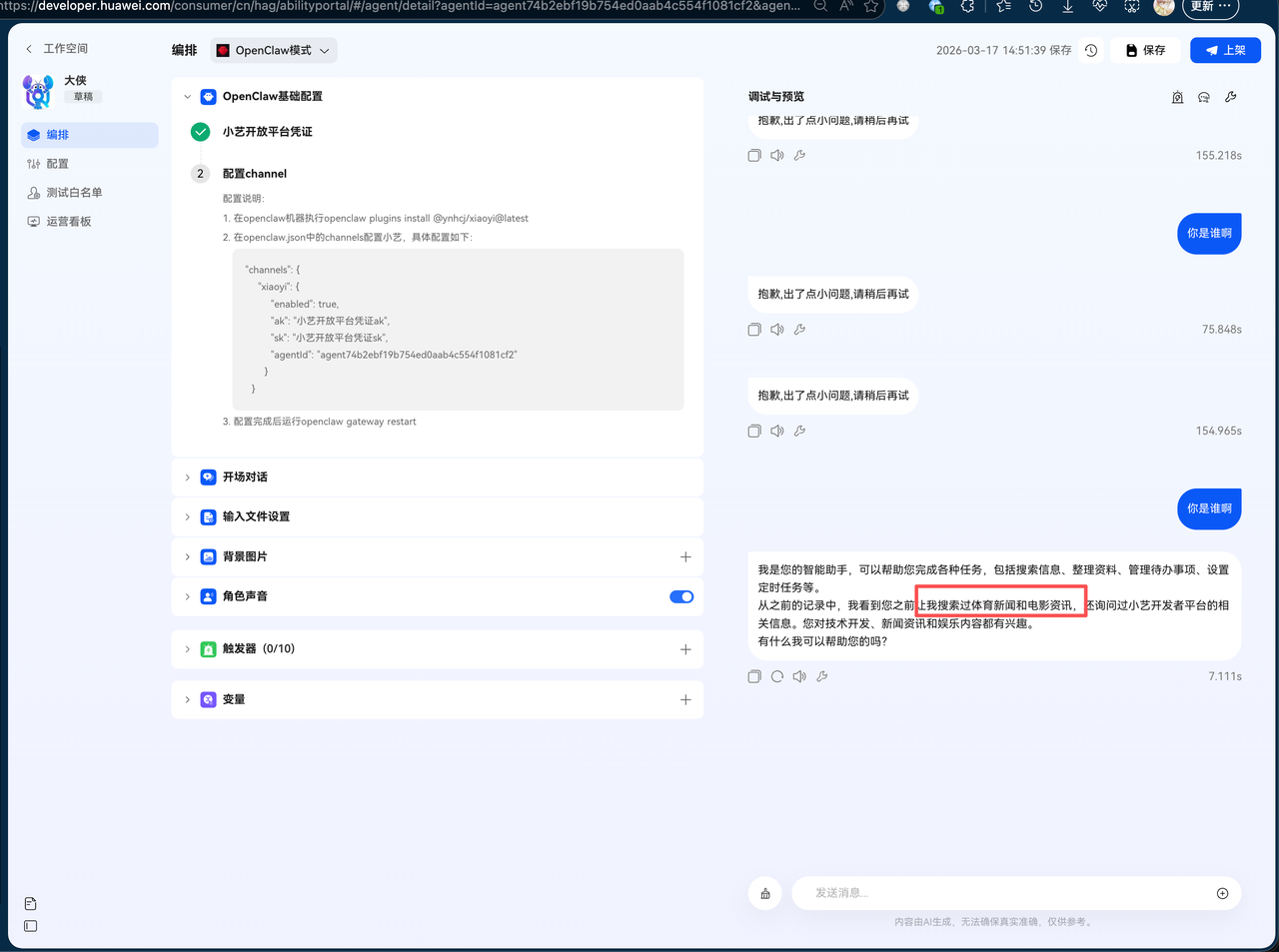
Task: Open the browser profile avatar
Action: tap(1164, 7)
